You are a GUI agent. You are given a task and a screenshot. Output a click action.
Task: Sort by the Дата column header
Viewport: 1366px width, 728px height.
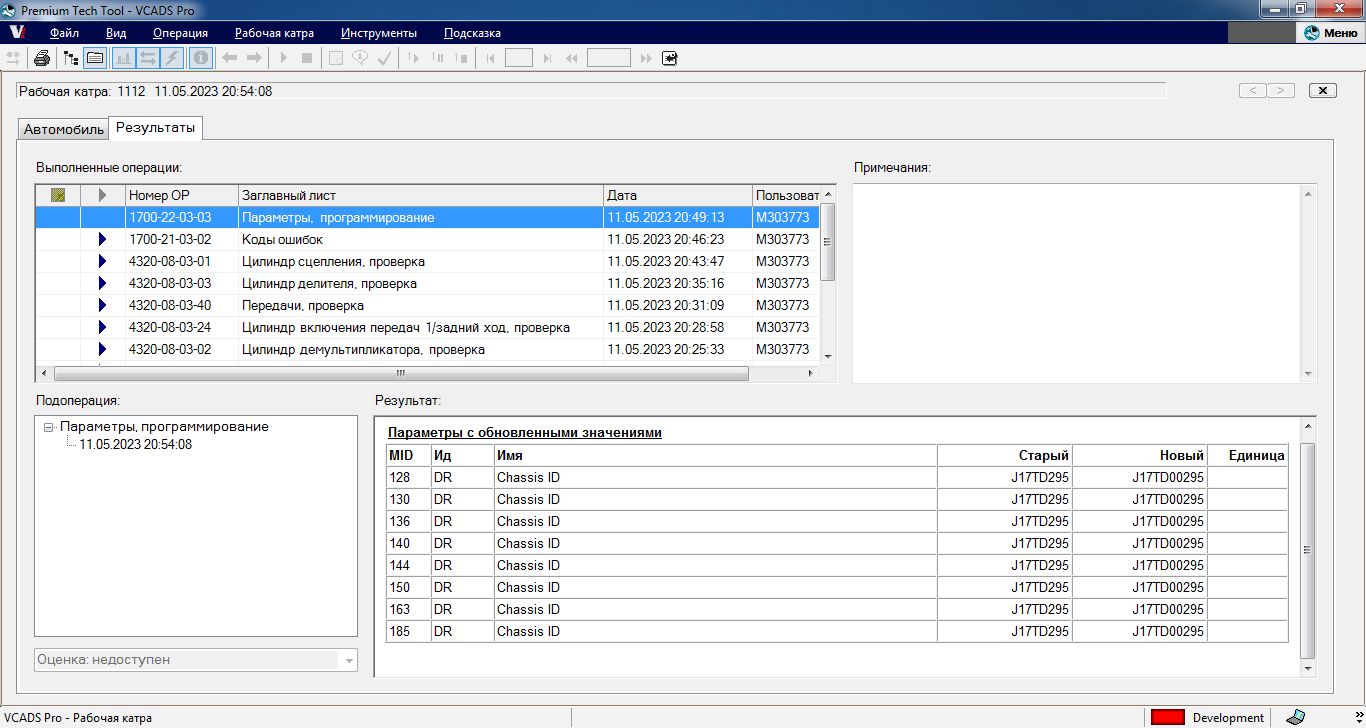[678, 196]
